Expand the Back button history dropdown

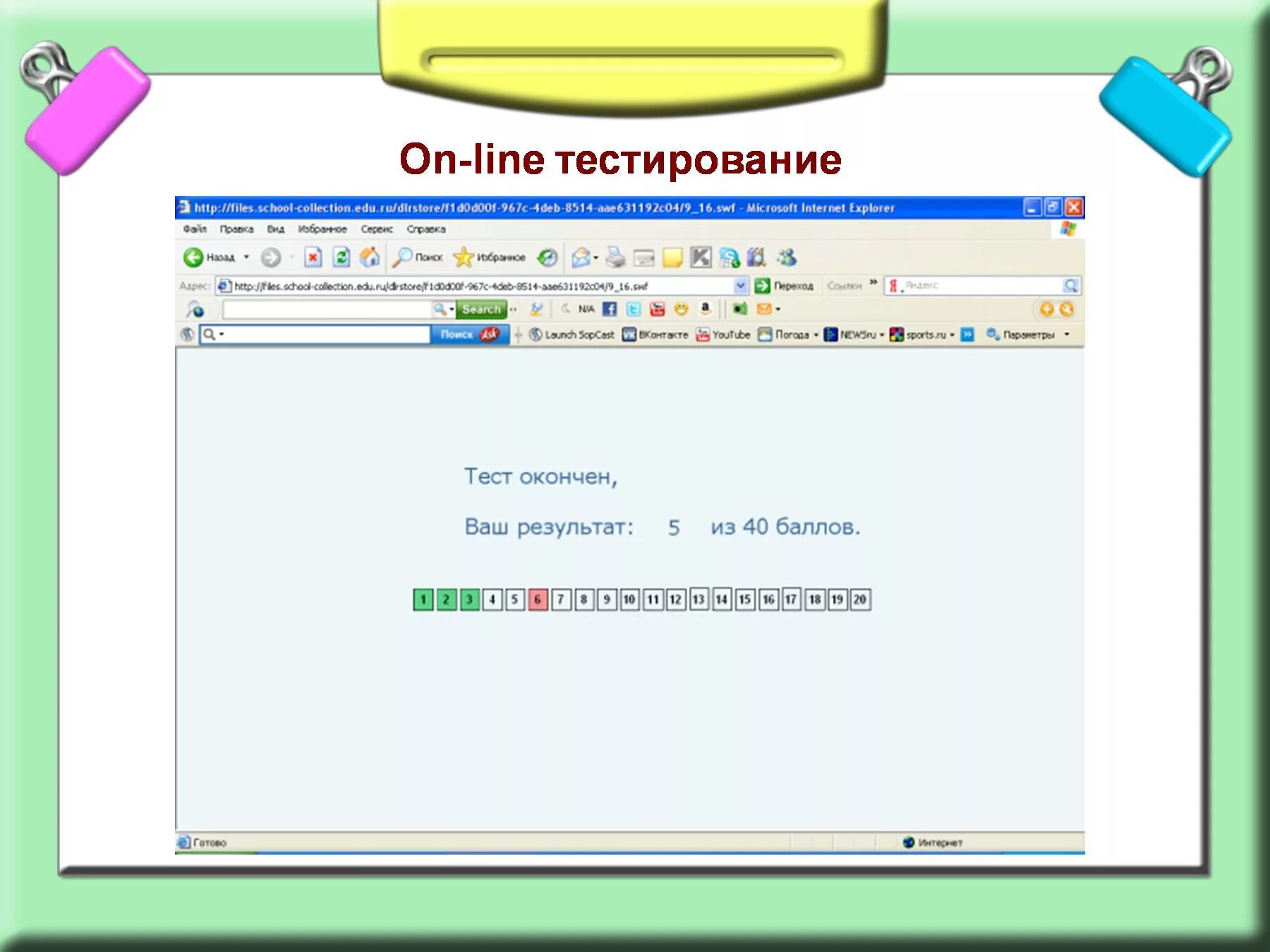pyautogui.click(x=246, y=257)
